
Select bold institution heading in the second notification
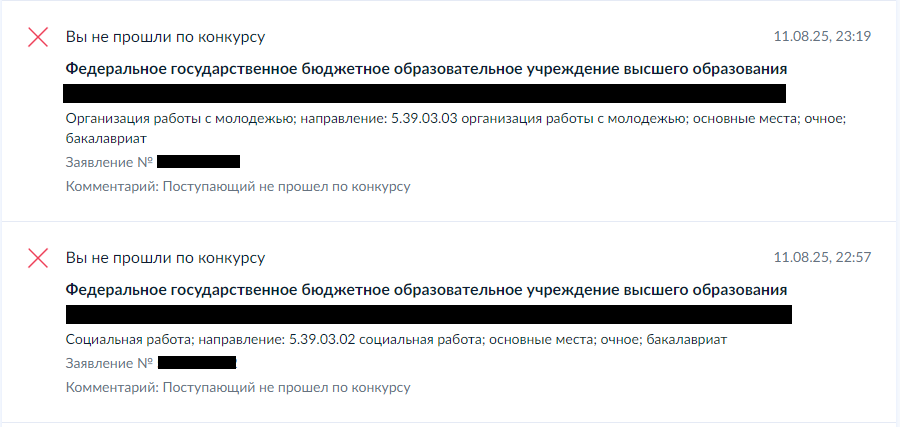pyautogui.click(x=426, y=290)
